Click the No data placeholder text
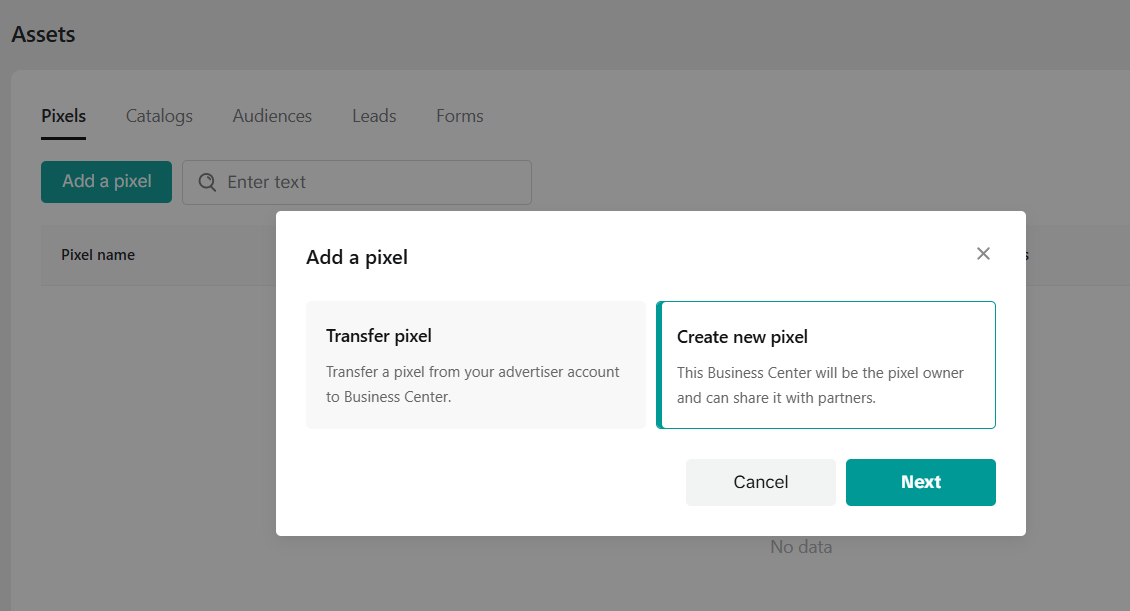Image resolution: width=1130 pixels, height=611 pixels. (x=800, y=547)
